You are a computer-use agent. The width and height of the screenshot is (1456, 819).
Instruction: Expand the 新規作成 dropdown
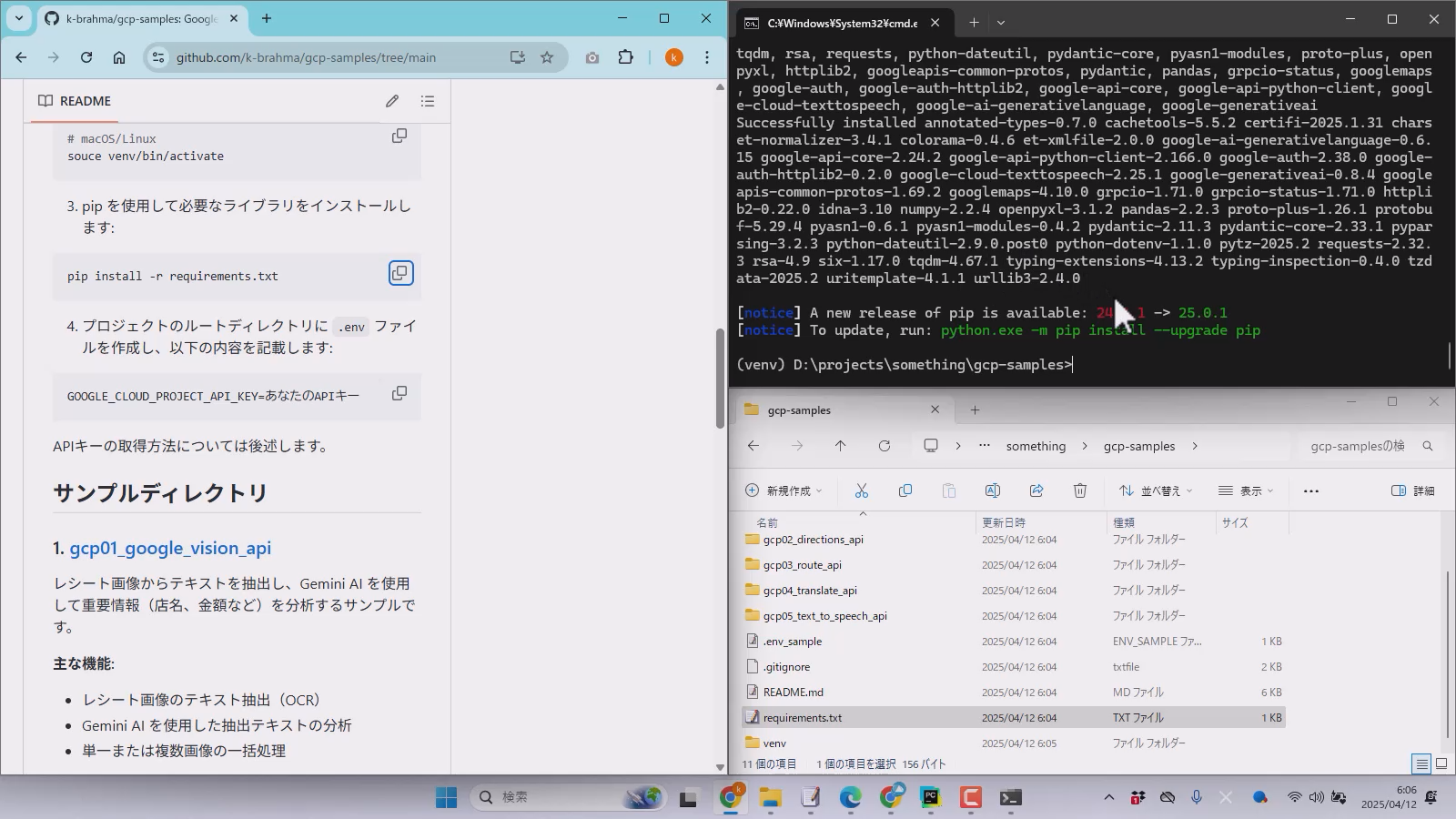[784, 490]
